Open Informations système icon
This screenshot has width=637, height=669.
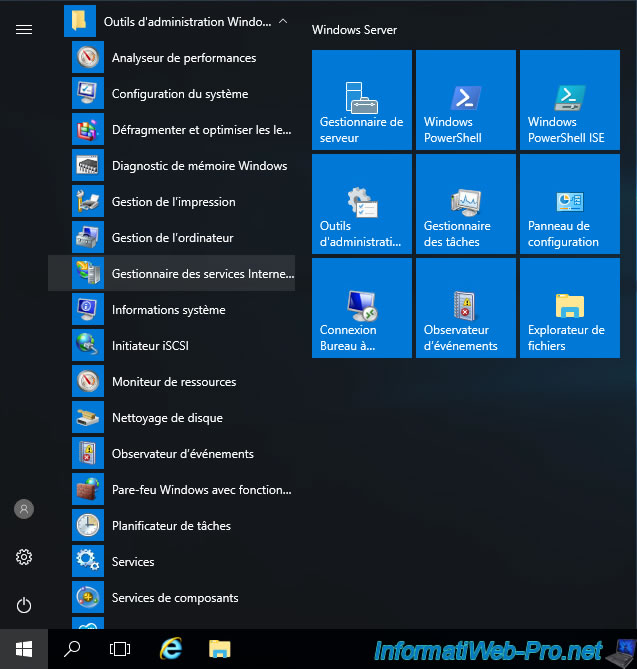click(88, 309)
